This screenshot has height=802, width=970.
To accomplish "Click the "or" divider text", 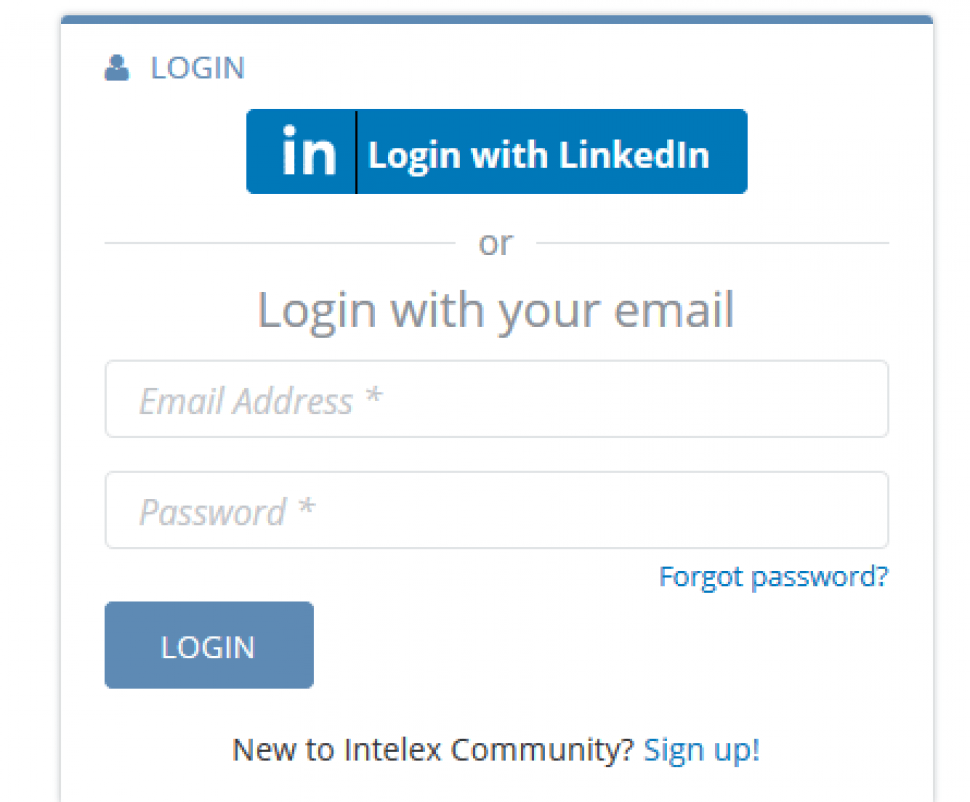I will (495, 243).
